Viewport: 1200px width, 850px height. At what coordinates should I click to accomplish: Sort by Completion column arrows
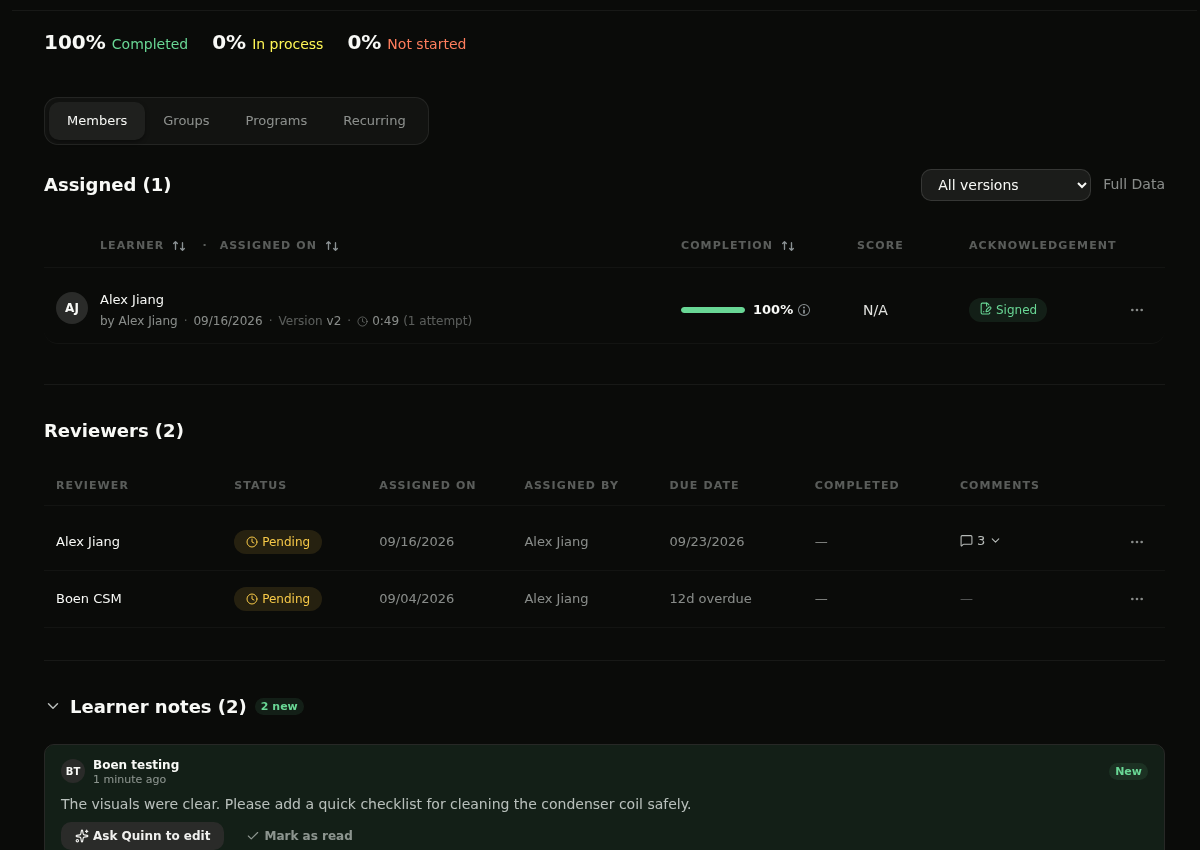(788, 246)
